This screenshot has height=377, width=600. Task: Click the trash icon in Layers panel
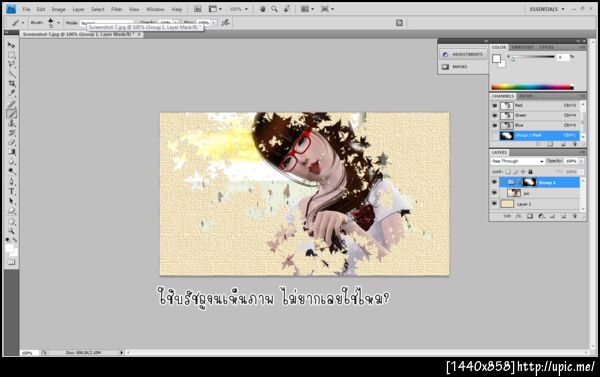point(575,216)
